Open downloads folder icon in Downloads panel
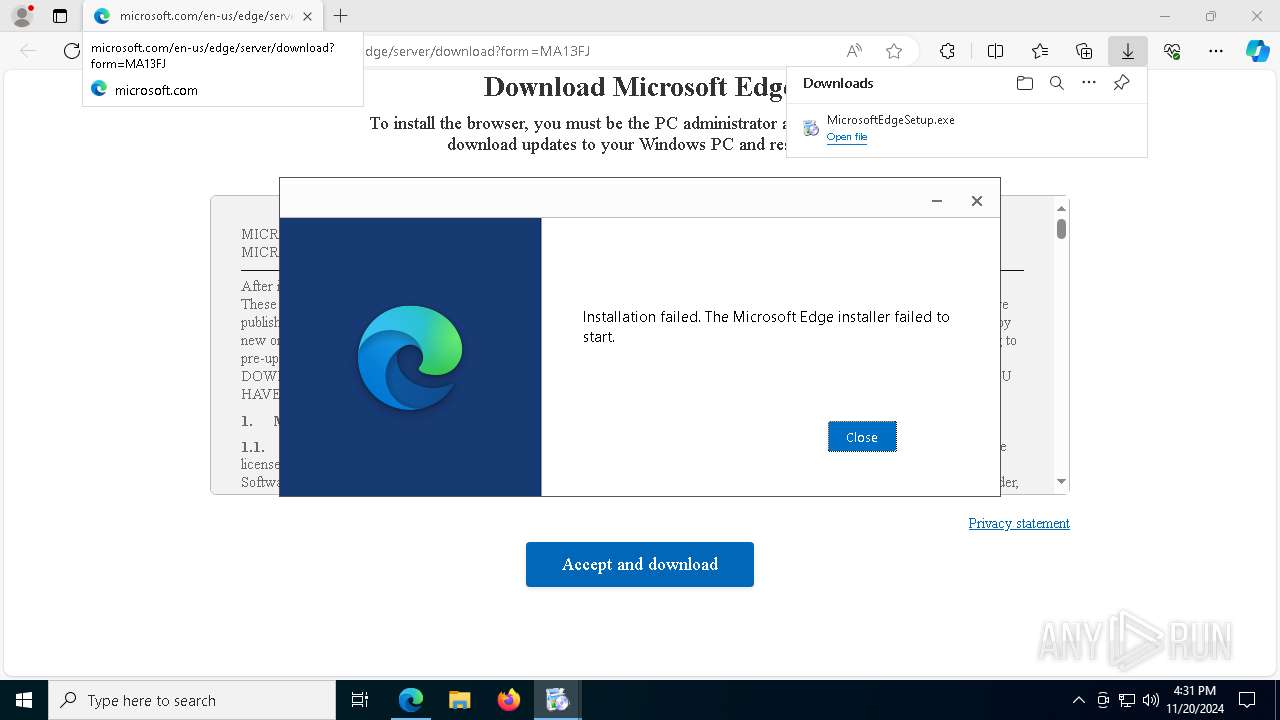Viewport: 1280px width, 720px height. point(1024,84)
